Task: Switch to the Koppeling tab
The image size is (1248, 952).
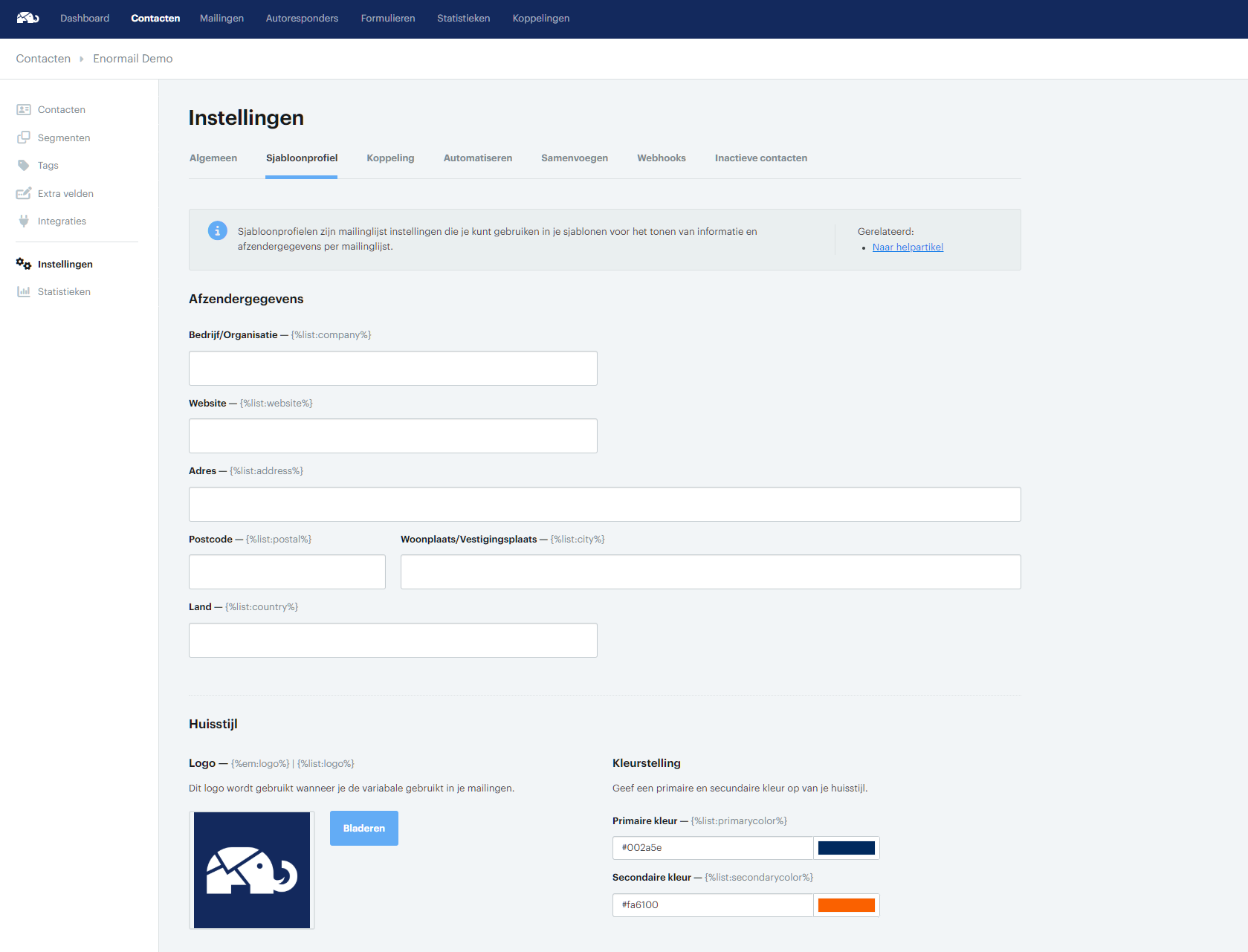Action: pyautogui.click(x=390, y=158)
